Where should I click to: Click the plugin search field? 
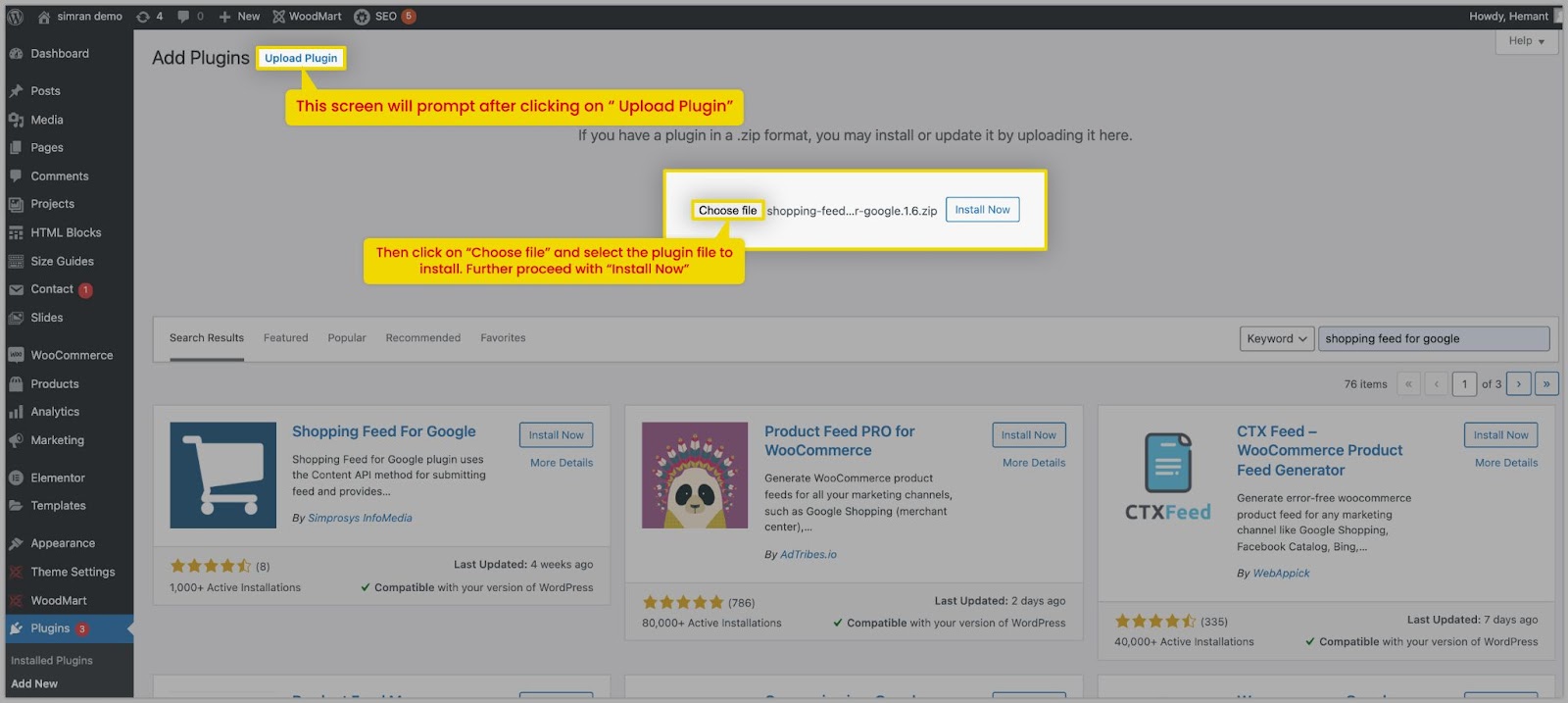(1434, 338)
